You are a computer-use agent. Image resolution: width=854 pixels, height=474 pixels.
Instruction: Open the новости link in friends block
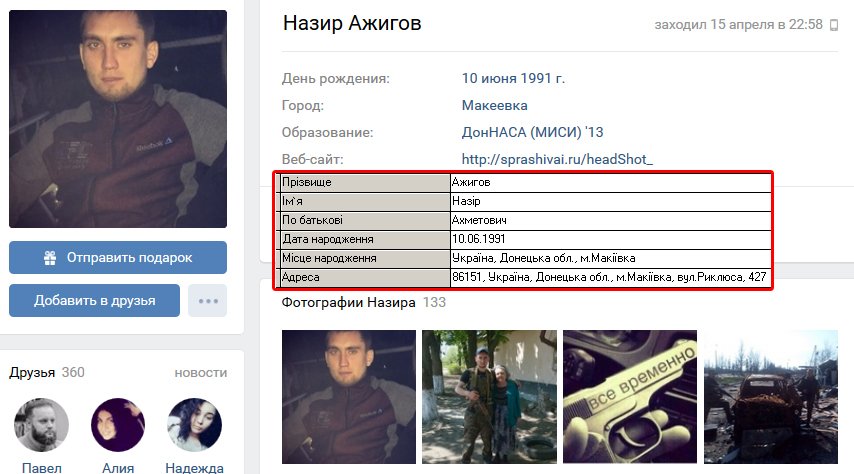point(200,373)
